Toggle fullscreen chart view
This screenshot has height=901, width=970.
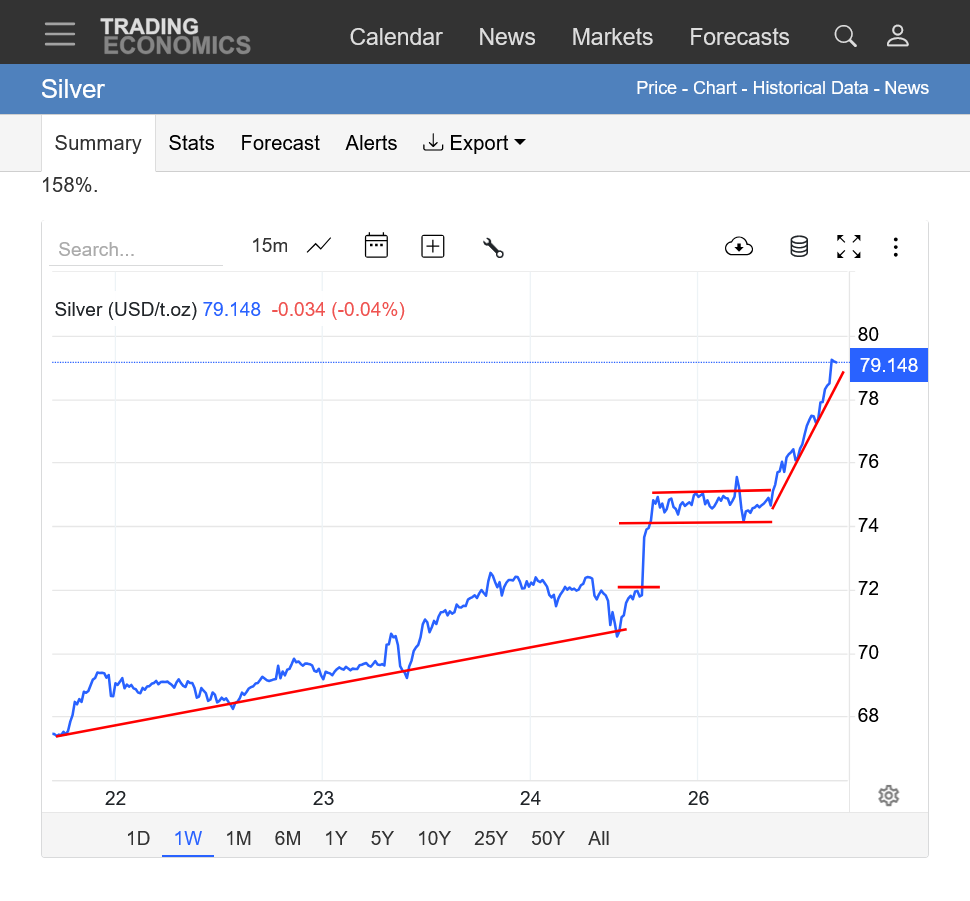click(848, 246)
